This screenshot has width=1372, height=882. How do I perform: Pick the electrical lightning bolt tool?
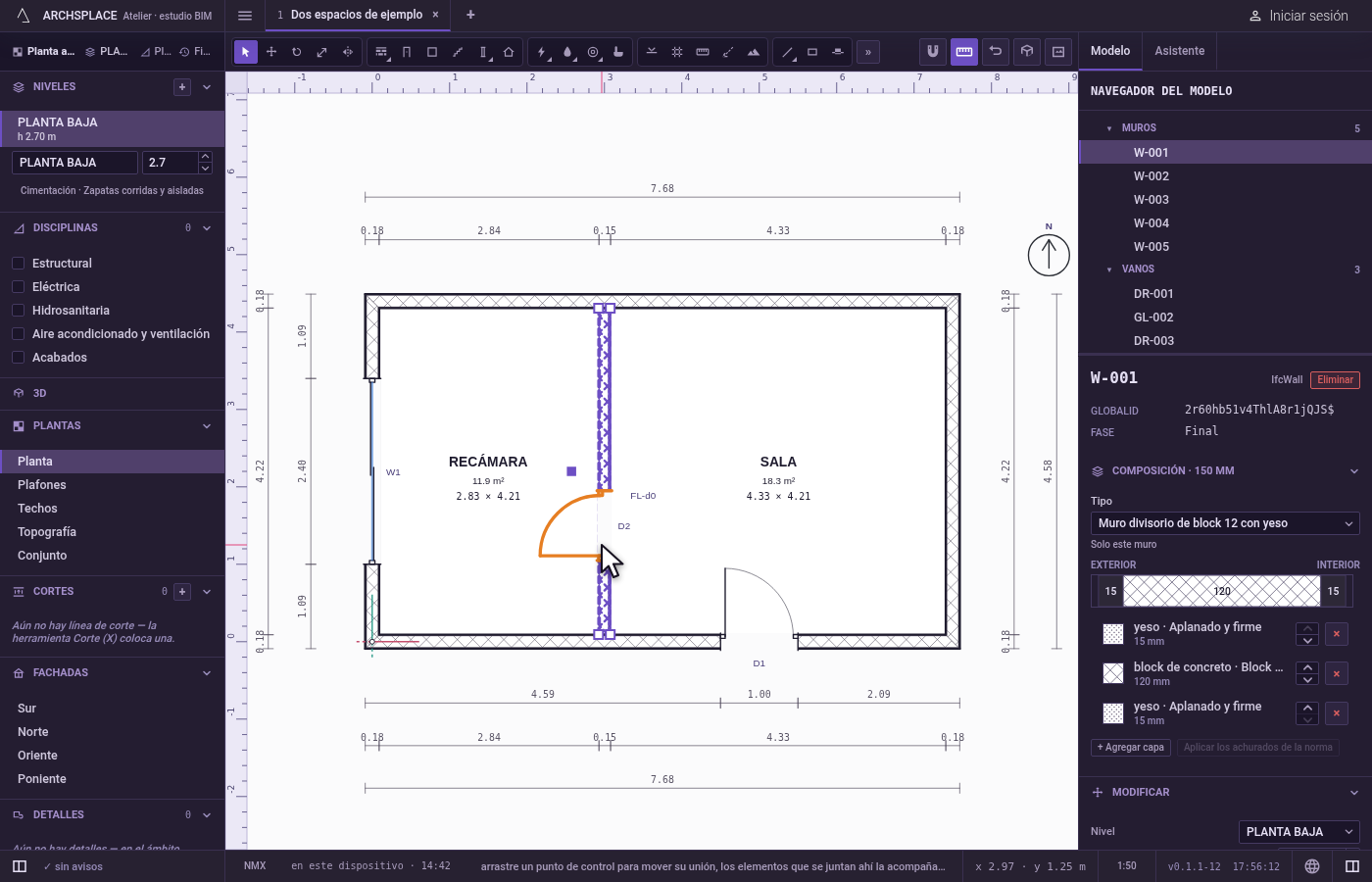(x=542, y=52)
